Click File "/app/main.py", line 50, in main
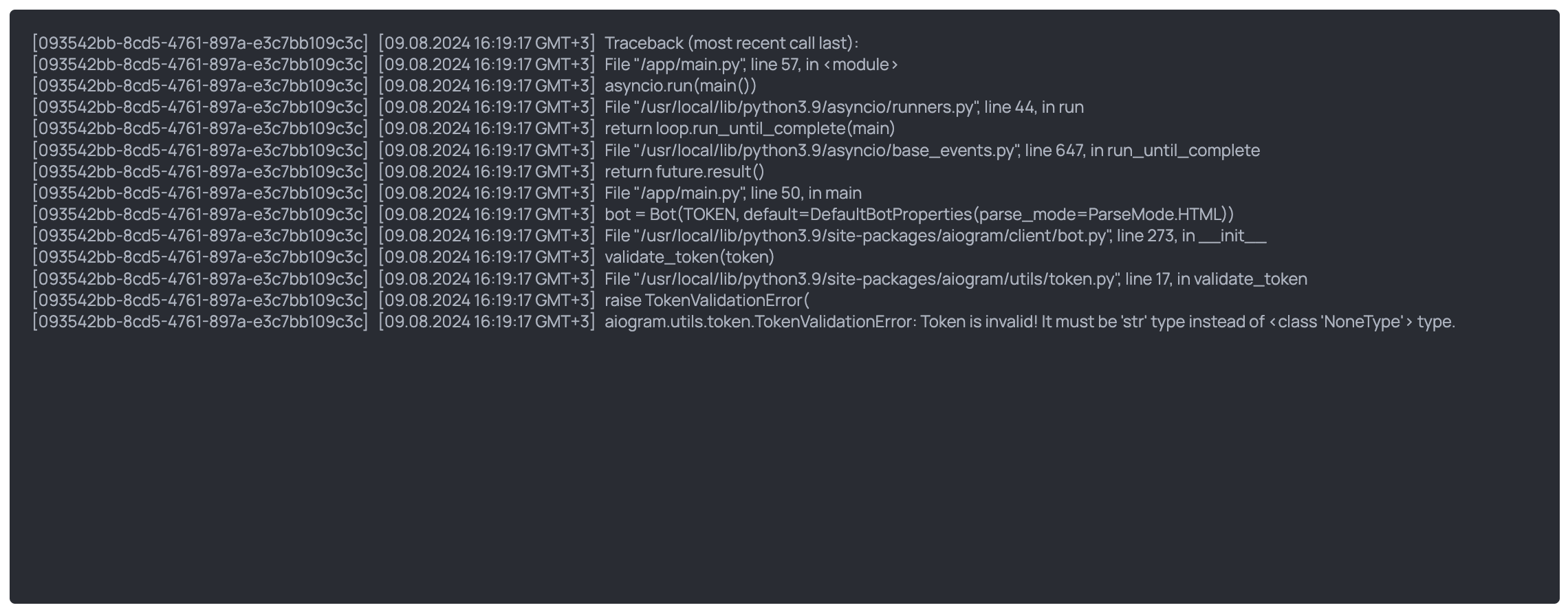The width and height of the screenshot is (1568, 612). (733, 193)
